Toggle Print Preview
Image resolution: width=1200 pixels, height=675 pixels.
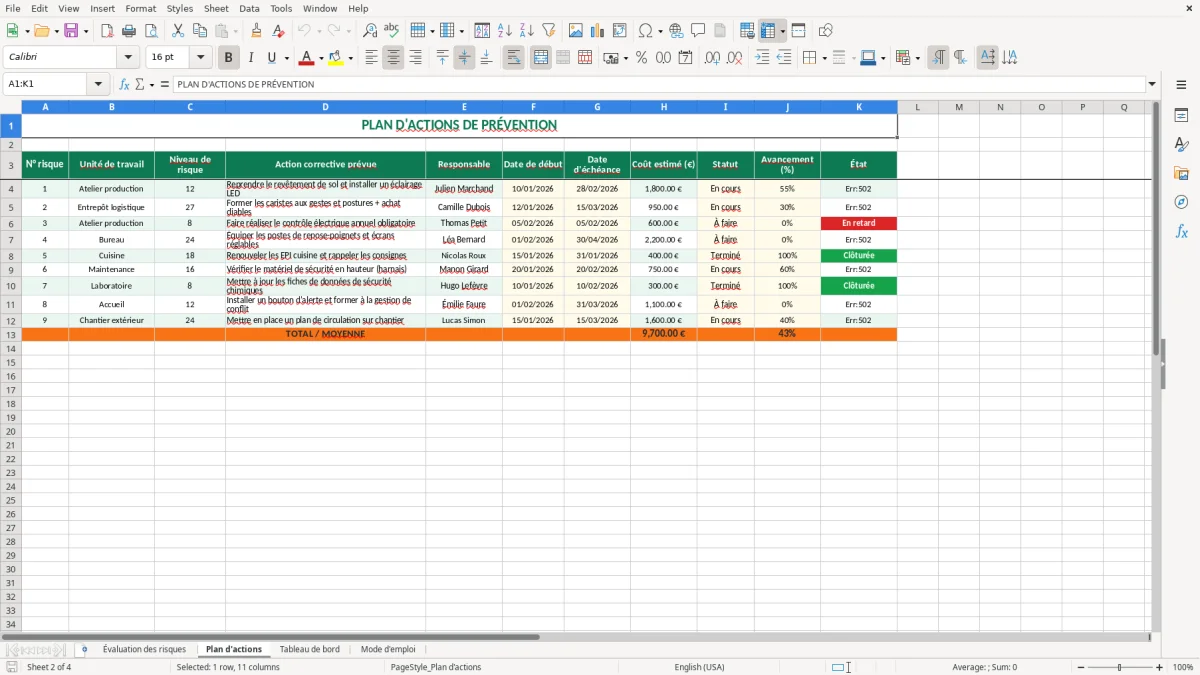pyautogui.click(x=151, y=31)
